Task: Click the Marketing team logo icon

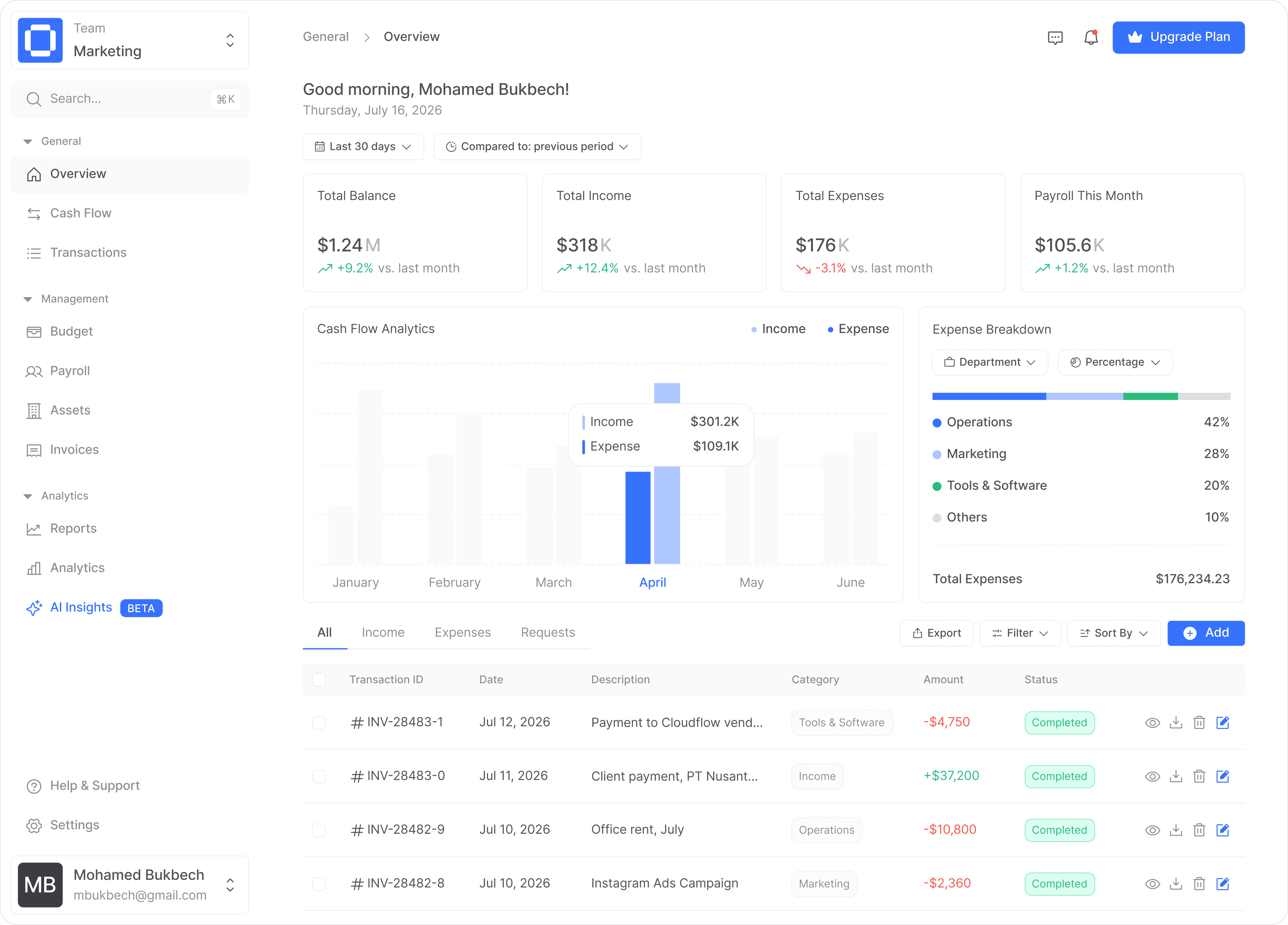Action: tap(40, 40)
